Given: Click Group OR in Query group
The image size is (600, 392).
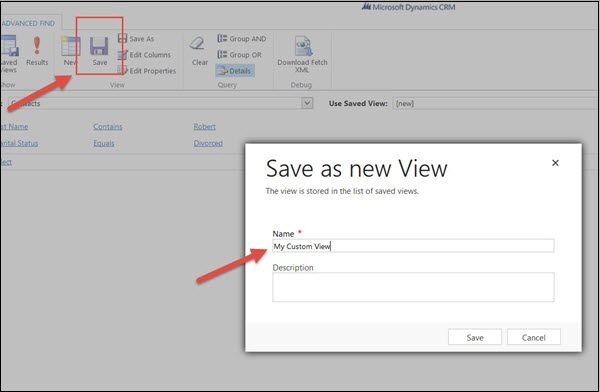Looking at the screenshot, I should tap(240, 55).
